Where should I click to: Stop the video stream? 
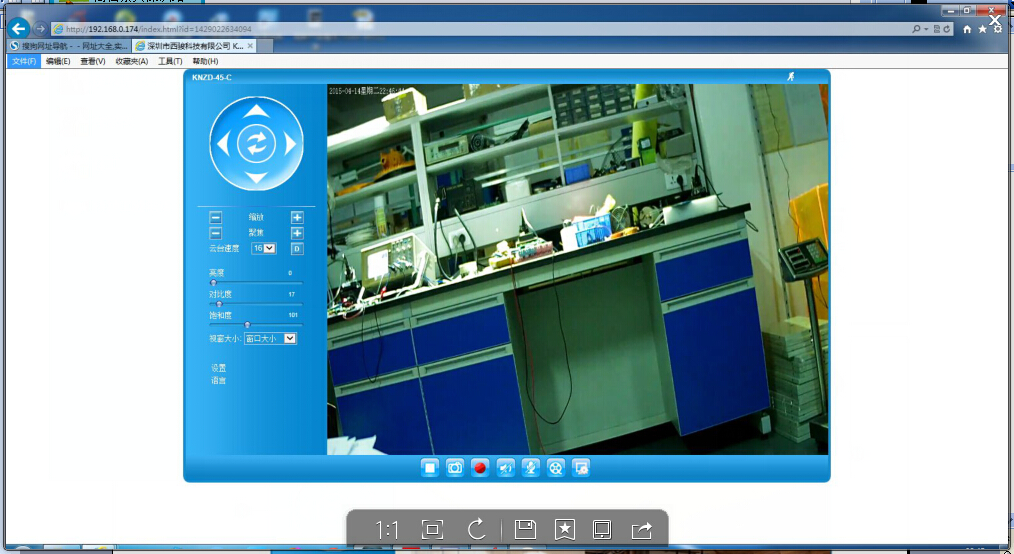(x=430, y=467)
